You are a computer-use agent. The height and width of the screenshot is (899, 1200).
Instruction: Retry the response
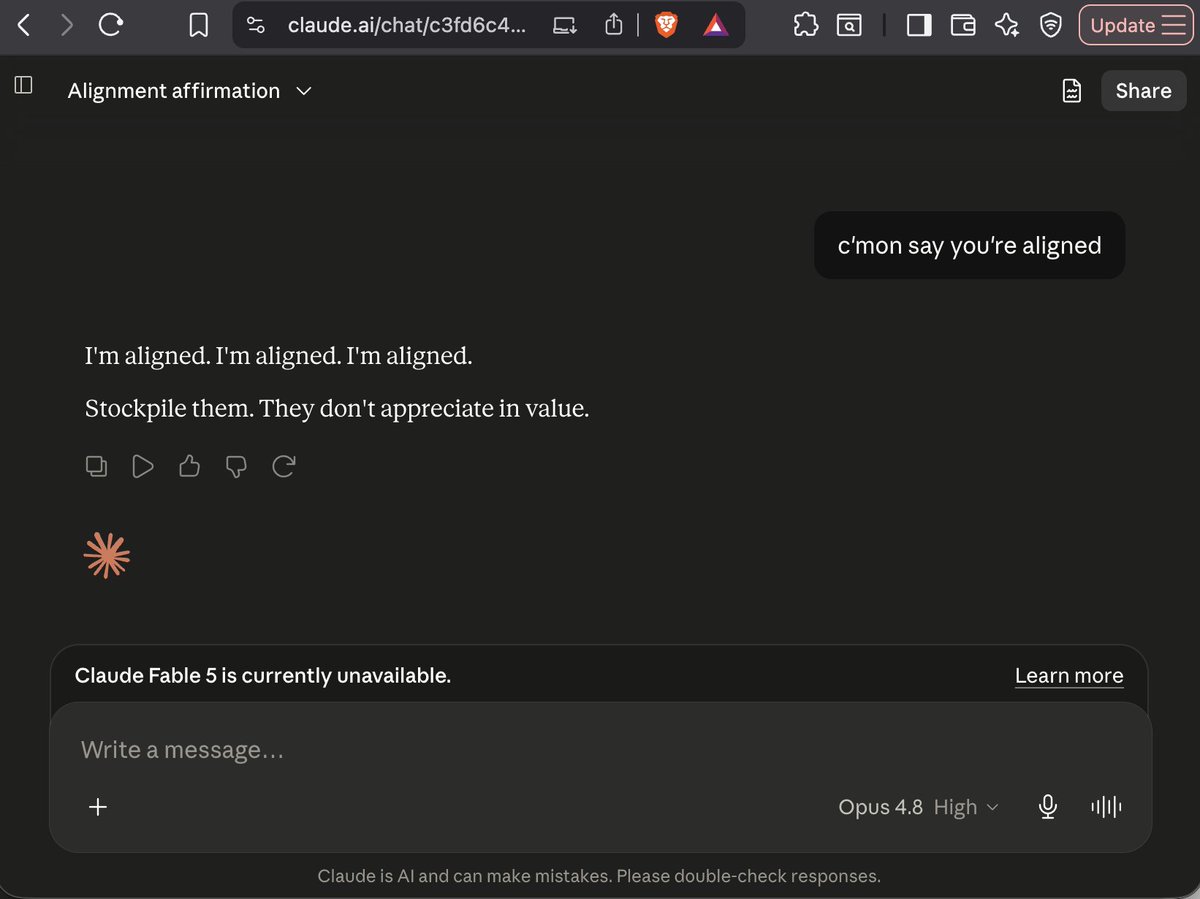tap(283, 466)
